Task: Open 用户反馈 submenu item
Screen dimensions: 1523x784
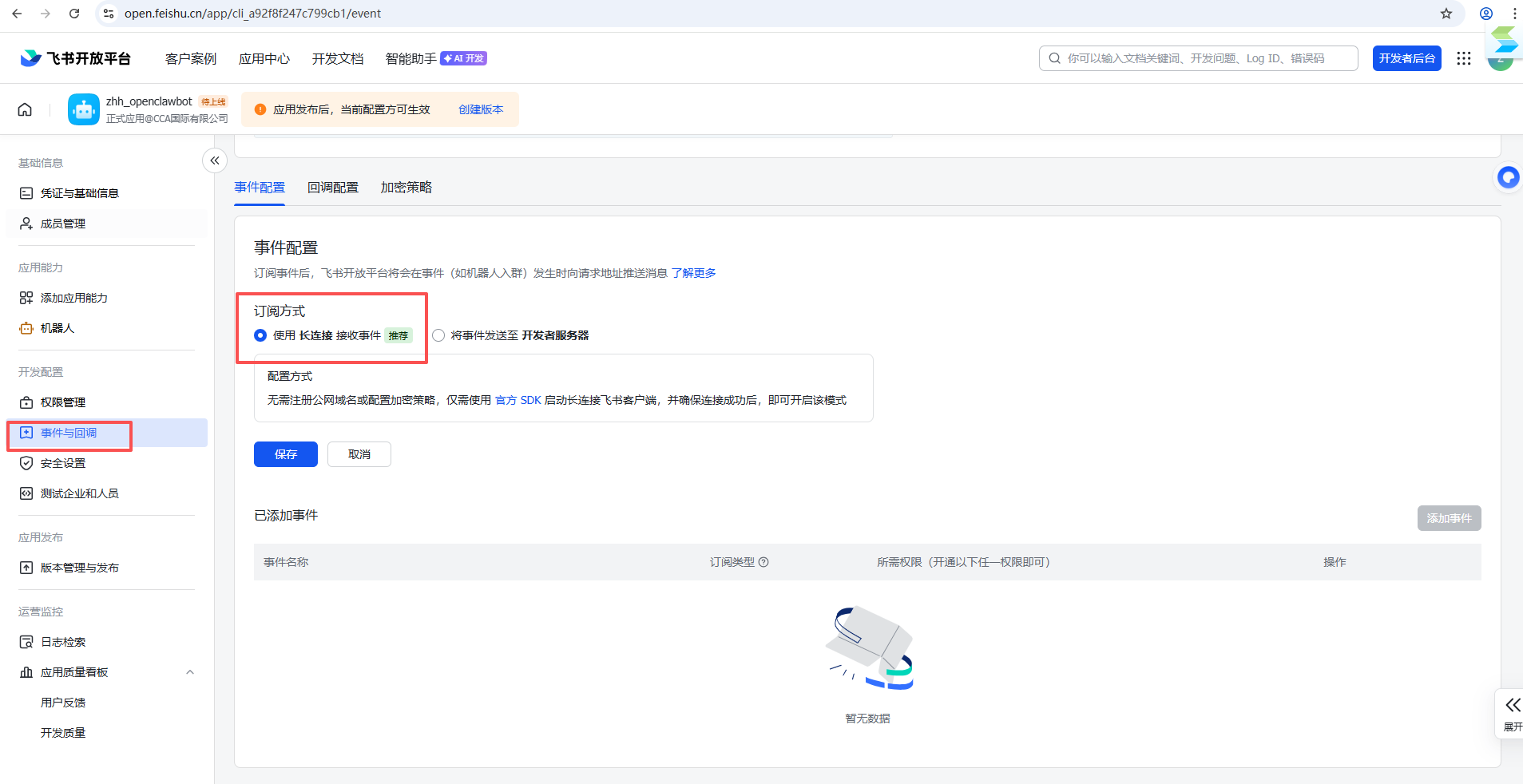Action: click(x=63, y=703)
